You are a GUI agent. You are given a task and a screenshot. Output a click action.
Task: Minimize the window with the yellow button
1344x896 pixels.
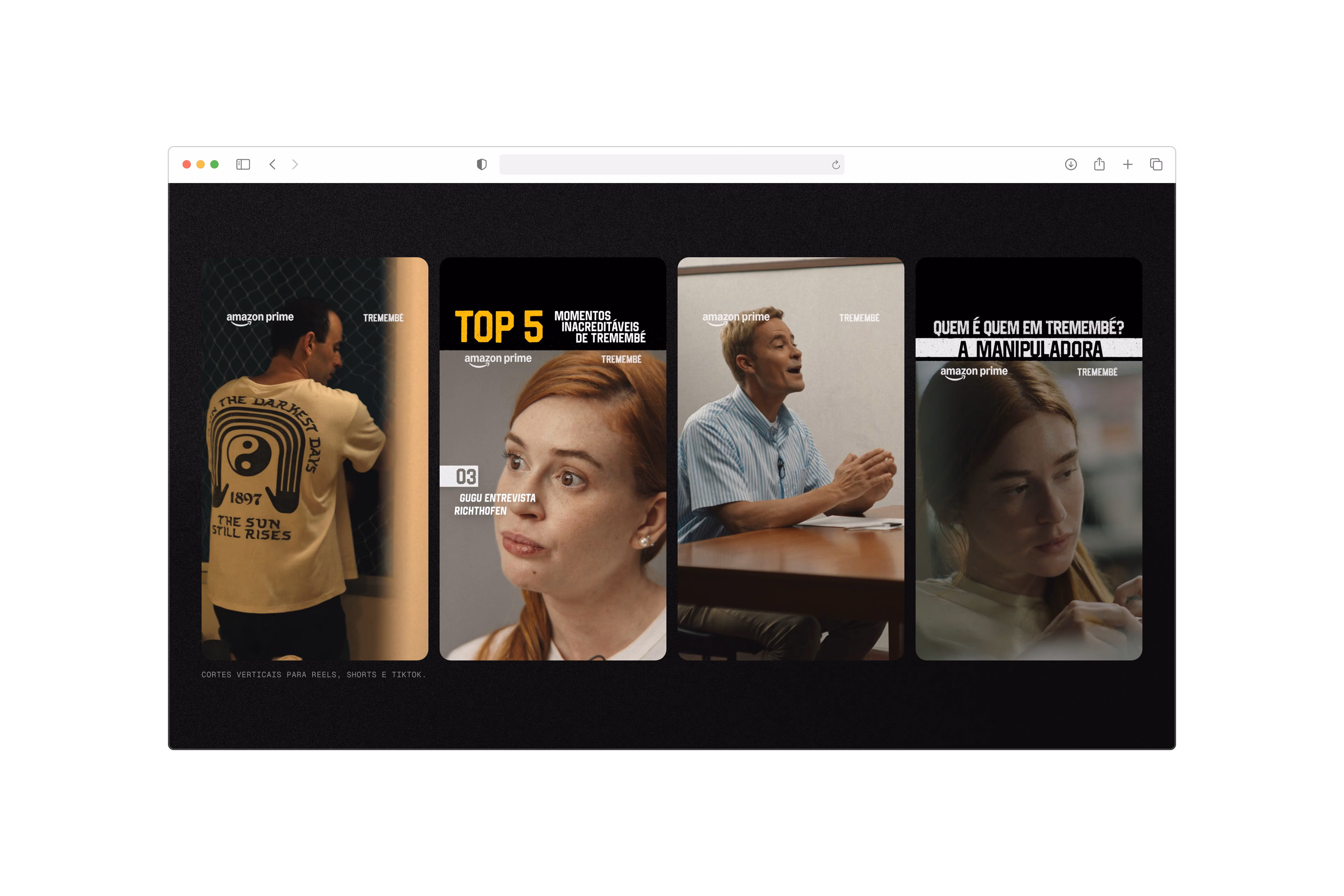(x=201, y=164)
